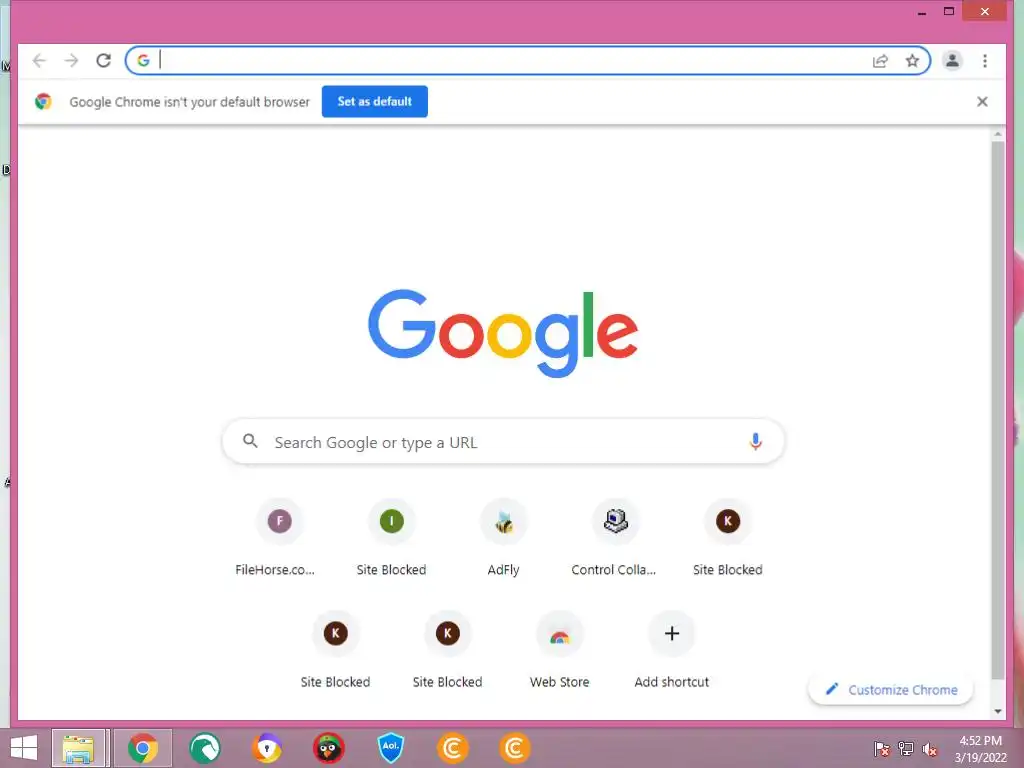This screenshot has height=768, width=1024.
Task: Open Customize Chrome
Action: point(891,690)
